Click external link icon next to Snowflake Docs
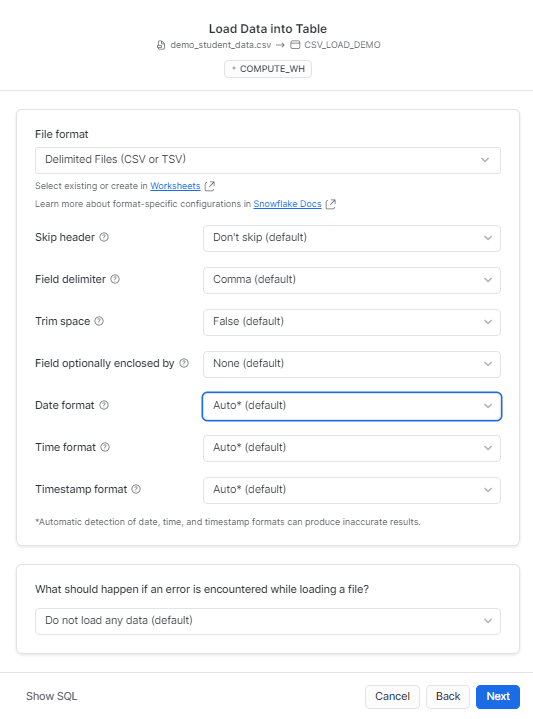 [x=331, y=204]
